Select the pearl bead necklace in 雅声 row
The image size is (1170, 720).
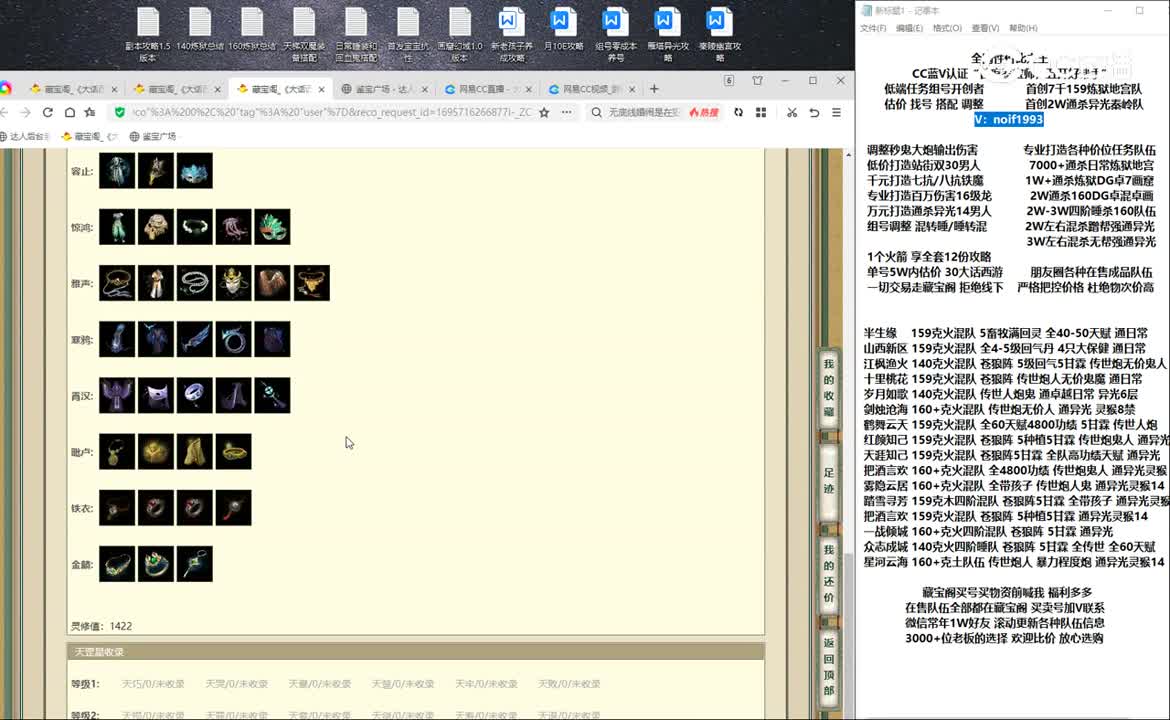195,283
